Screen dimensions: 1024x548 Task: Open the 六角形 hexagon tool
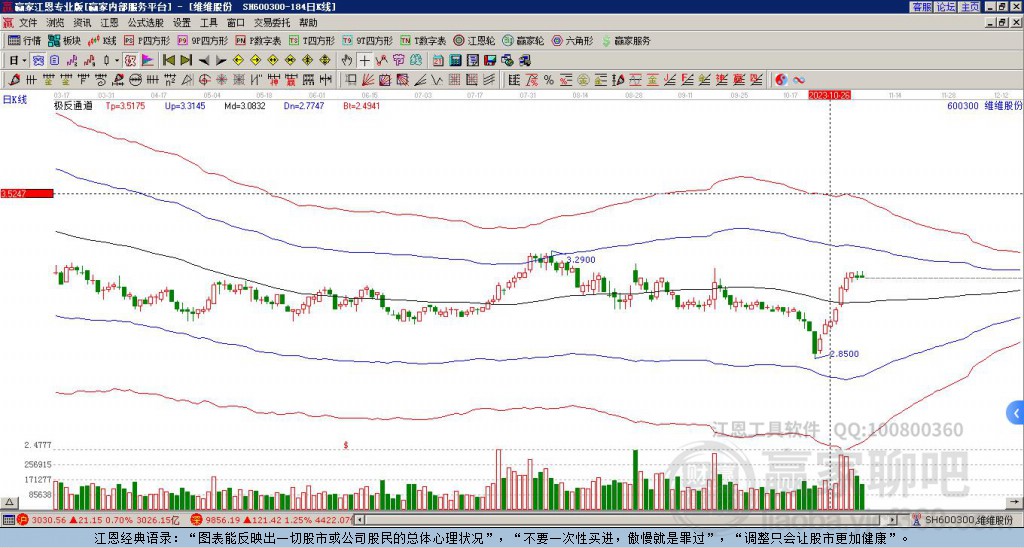pos(573,40)
